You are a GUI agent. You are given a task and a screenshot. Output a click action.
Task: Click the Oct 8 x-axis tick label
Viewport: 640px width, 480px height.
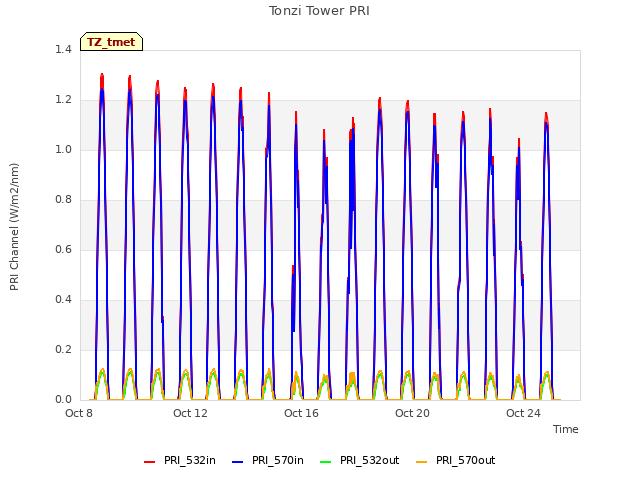coord(79,413)
